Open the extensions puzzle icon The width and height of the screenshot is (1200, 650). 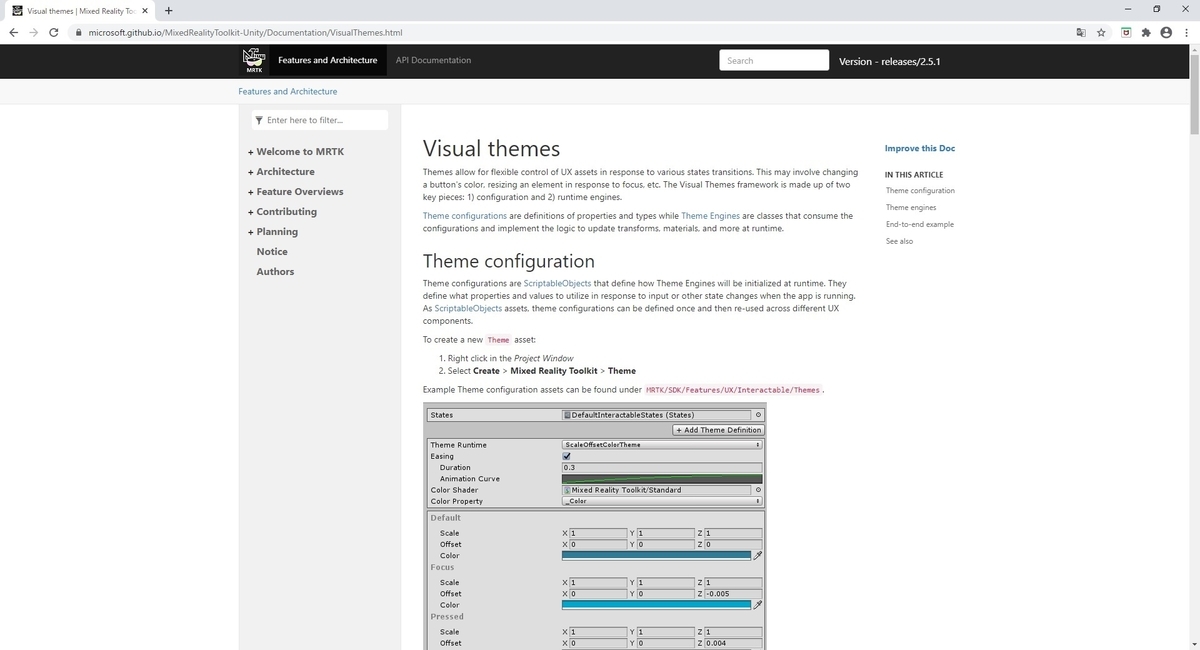(x=1146, y=32)
